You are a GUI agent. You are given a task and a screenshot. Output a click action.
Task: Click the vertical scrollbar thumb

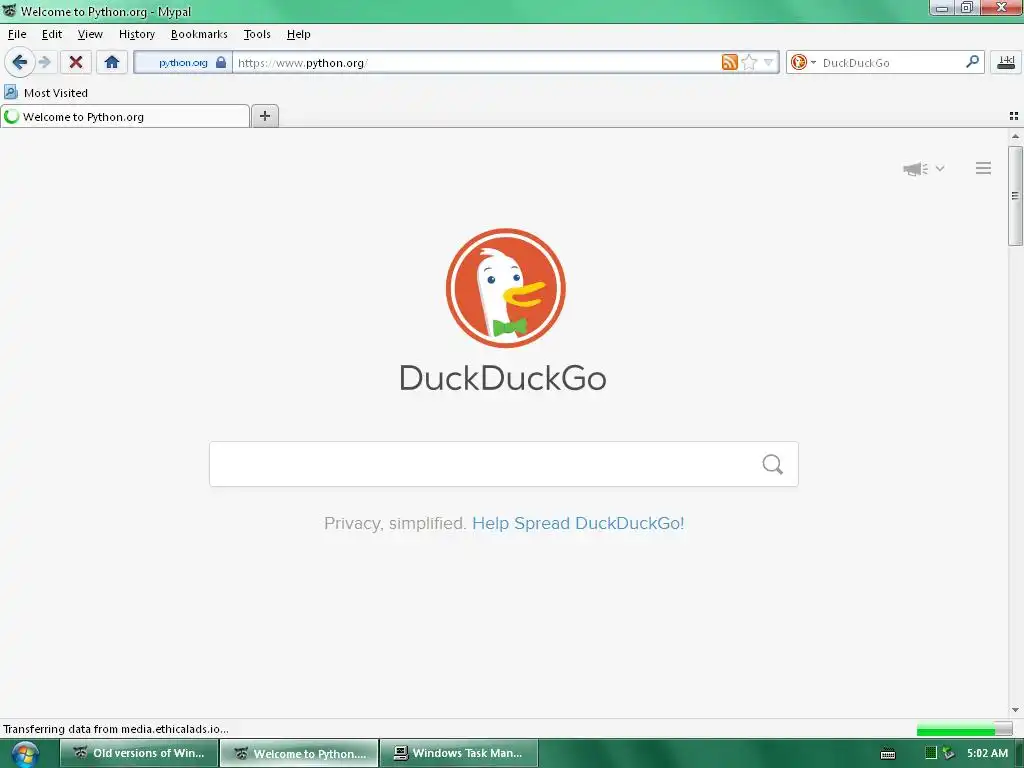(x=1015, y=196)
